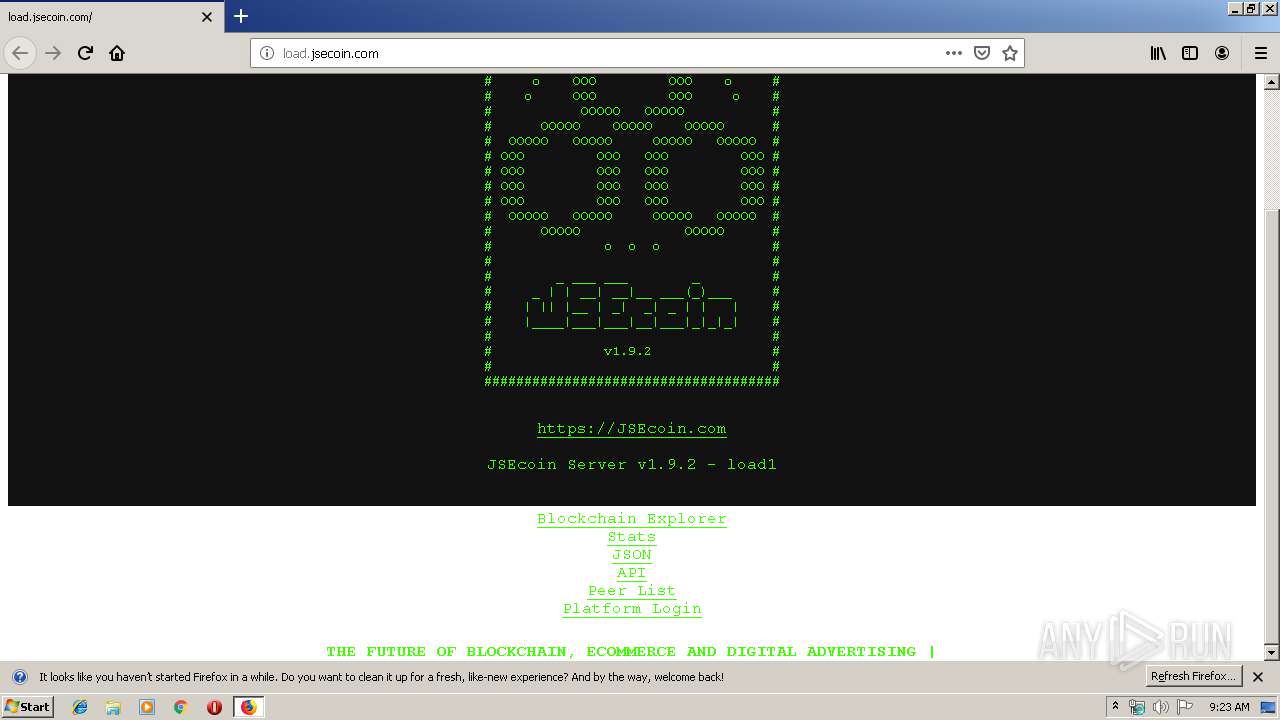Viewport: 1280px width, 720px height.
Task: Launch Google Chrome from taskbar
Action: (180, 707)
